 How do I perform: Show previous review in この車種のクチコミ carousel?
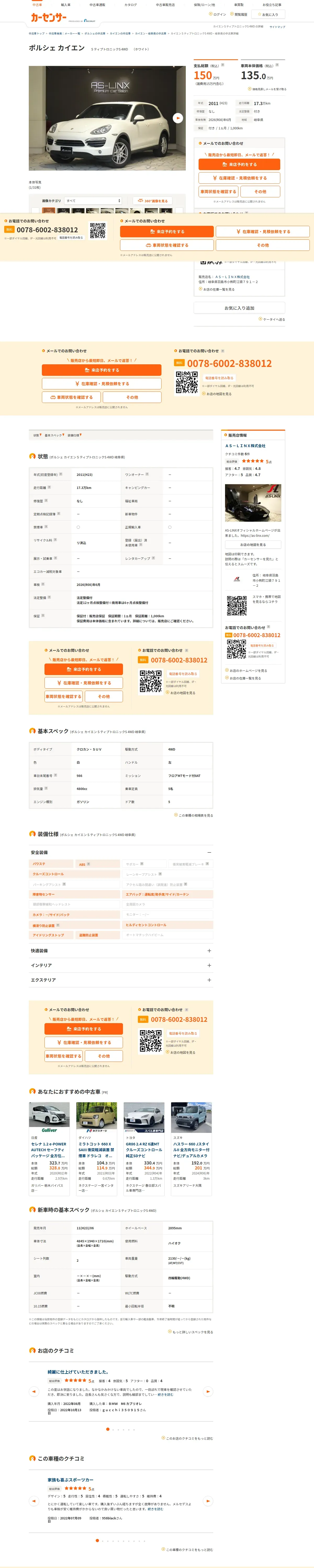click(33, 1501)
